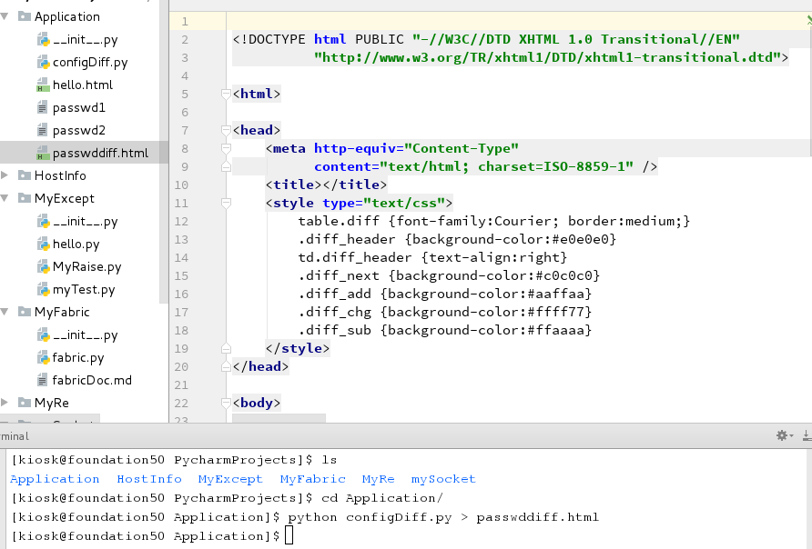This screenshot has width=812, height=549.
Task: Select passwd2 in the Application folder
Action: (79, 131)
